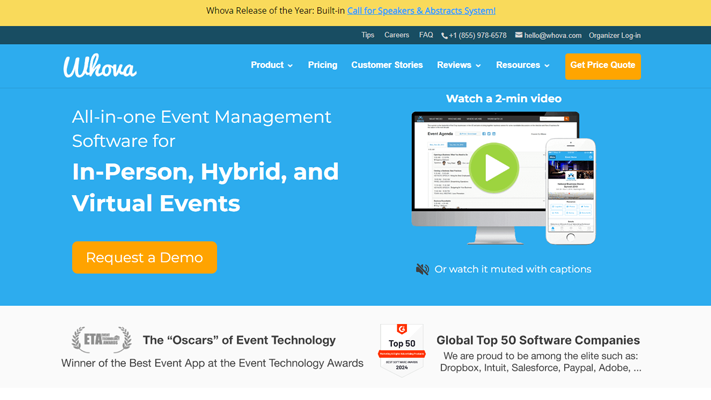Screen dimensions: 711x400
Task: Expand the Product dropdown menu
Action: [272, 65]
